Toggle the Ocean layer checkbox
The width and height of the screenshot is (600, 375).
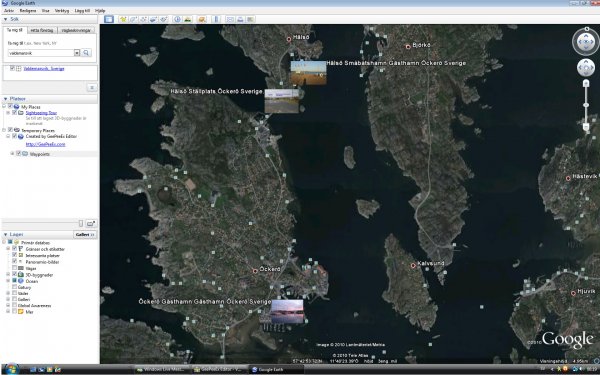click(x=15, y=281)
